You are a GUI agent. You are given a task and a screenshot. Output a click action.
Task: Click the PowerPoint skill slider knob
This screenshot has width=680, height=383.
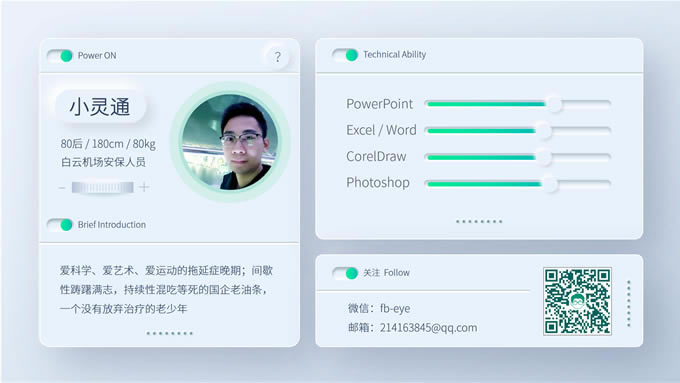(554, 104)
